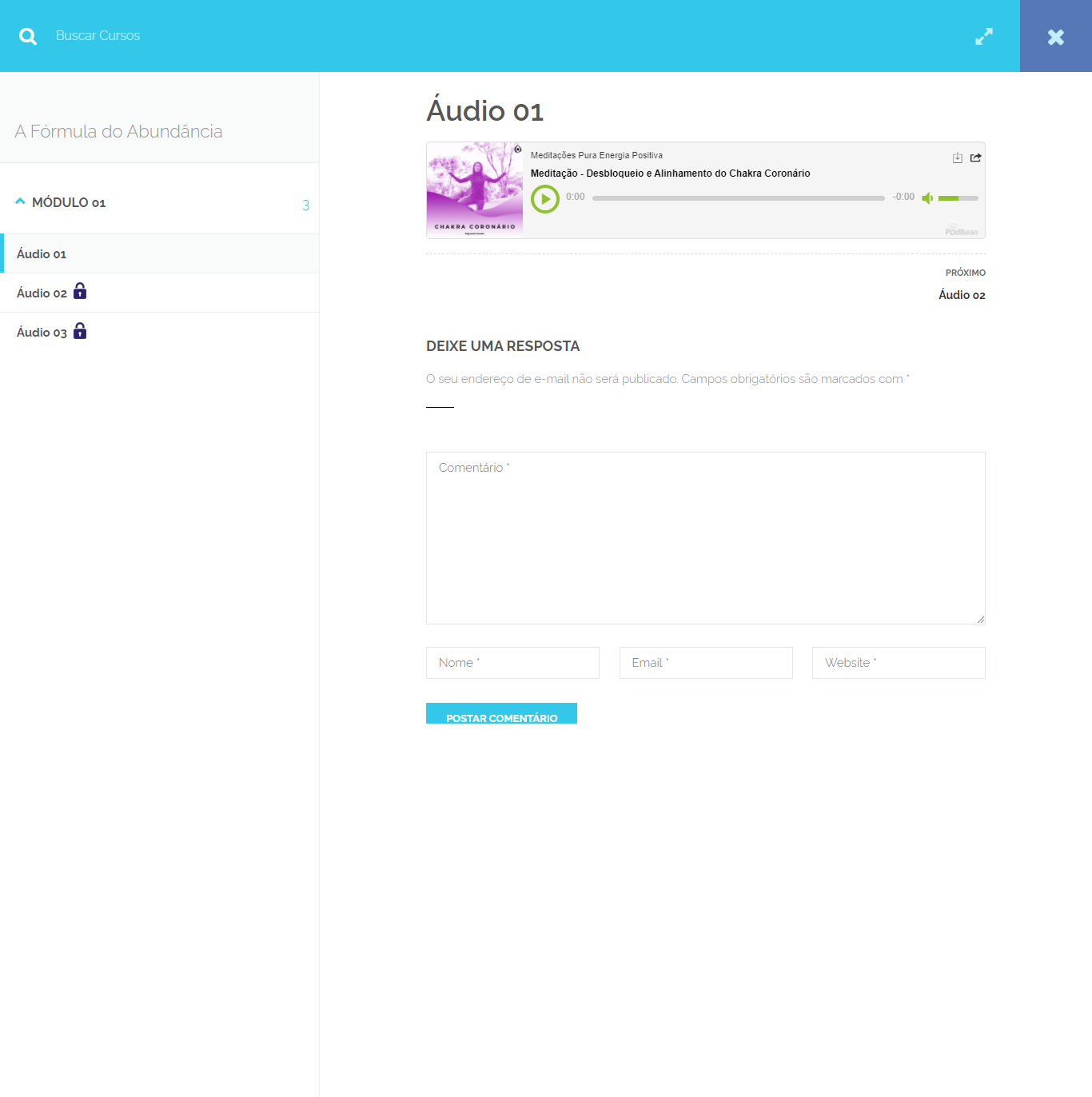Go to next lesson Áudio 02 link
Image resolution: width=1092 pixels, height=1097 pixels.
click(961, 295)
